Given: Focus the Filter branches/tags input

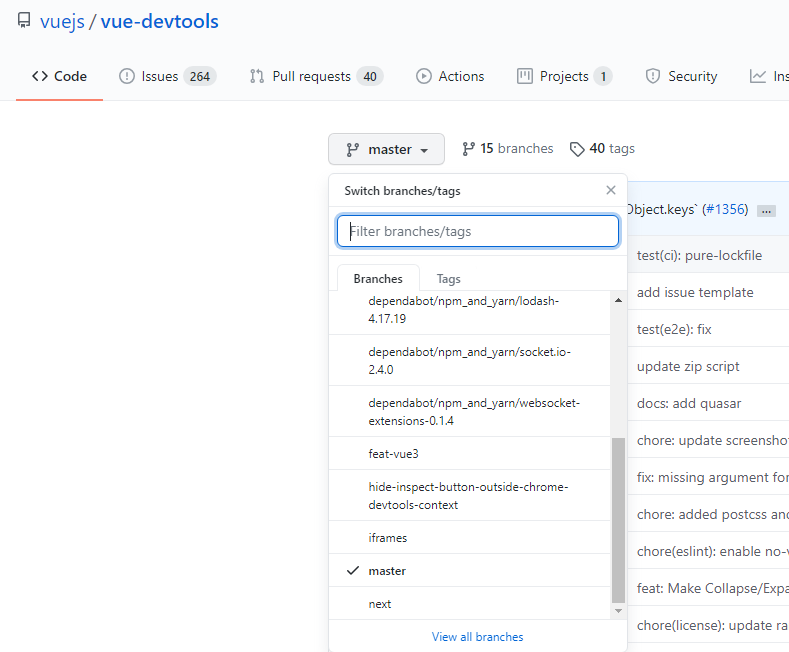Looking at the screenshot, I should 478,231.
